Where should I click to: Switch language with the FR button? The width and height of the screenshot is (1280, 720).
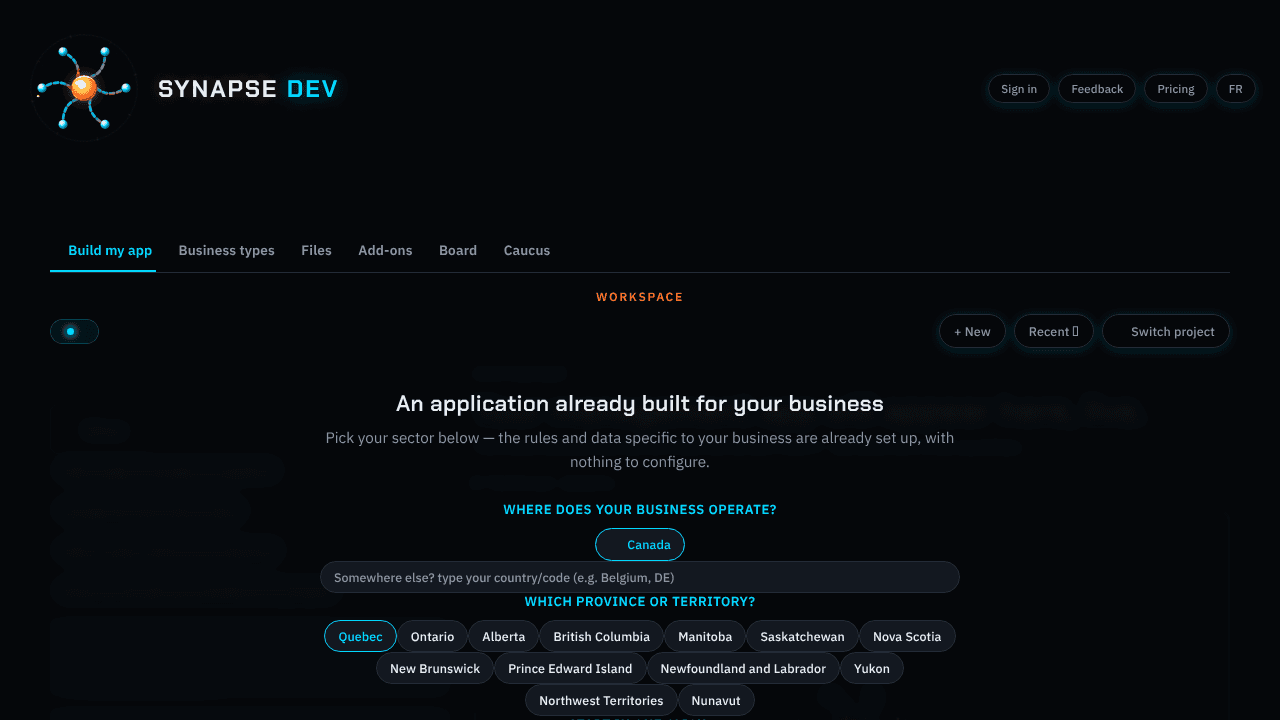click(1236, 89)
